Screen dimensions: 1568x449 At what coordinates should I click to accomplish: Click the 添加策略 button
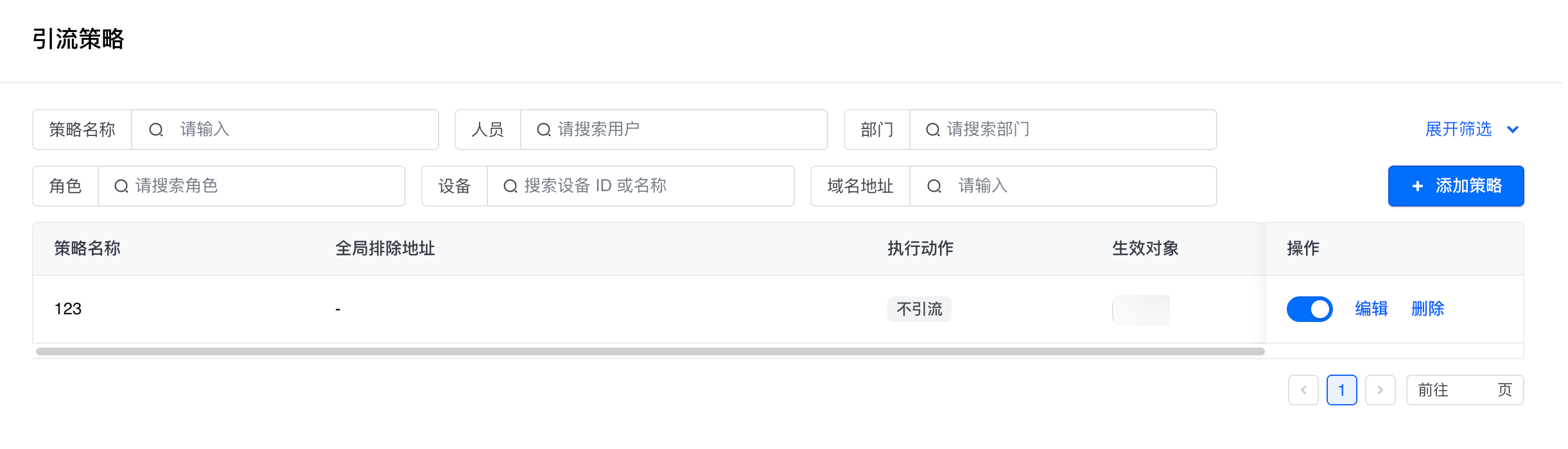(1456, 186)
